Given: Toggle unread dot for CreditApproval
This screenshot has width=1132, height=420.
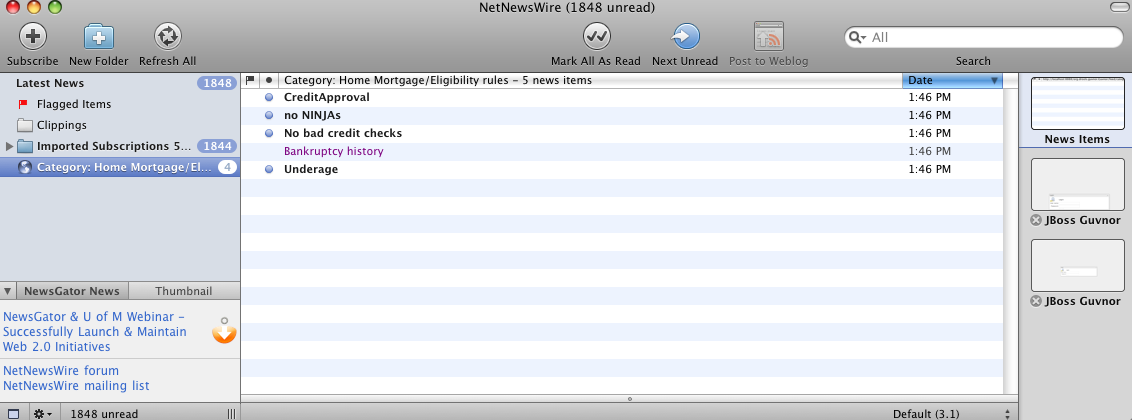Looking at the screenshot, I should coord(269,97).
